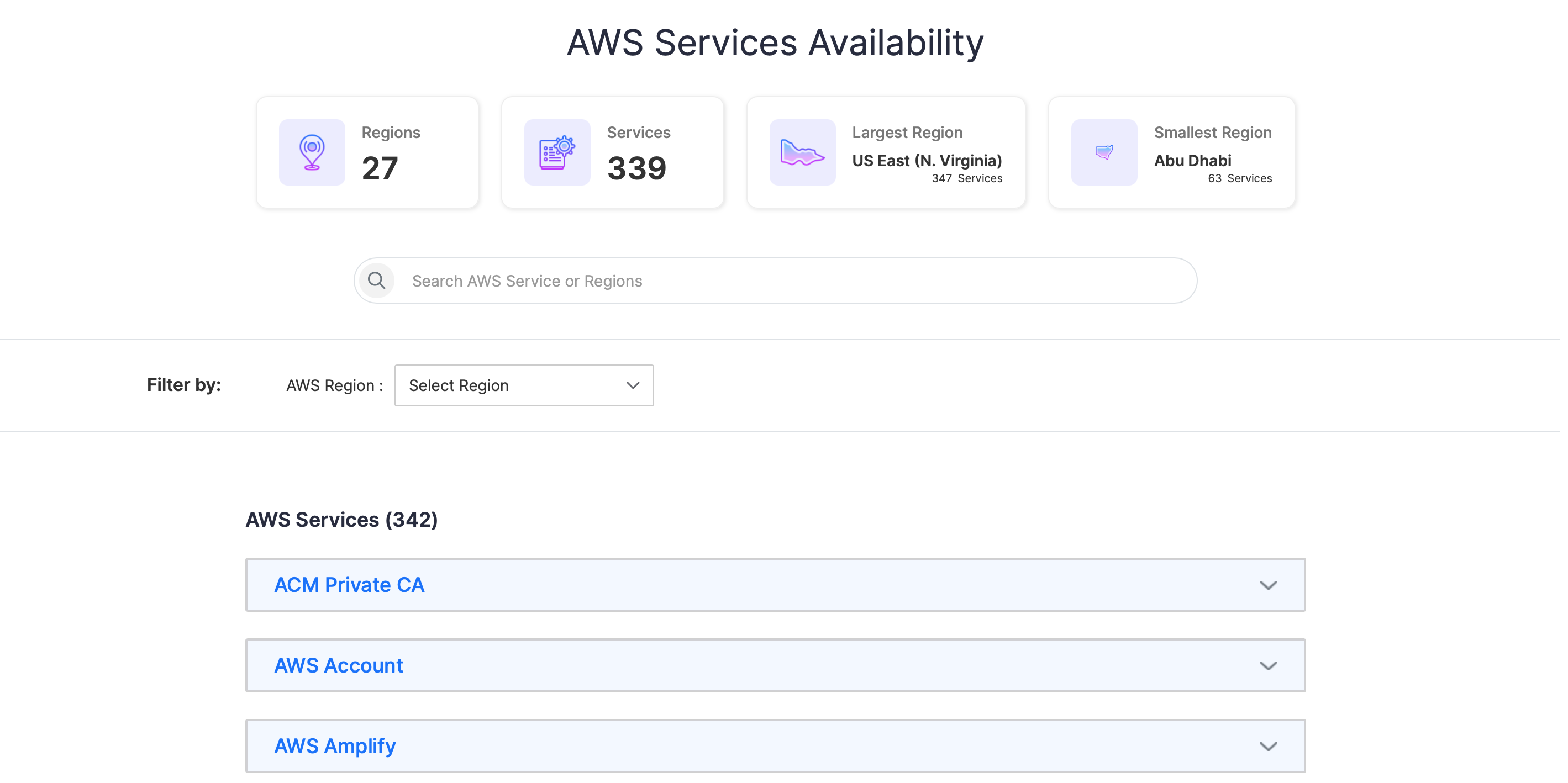The height and width of the screenshot is (783, 1568).
Task: Open the AWS Amplify link
Action: point(335,745)
